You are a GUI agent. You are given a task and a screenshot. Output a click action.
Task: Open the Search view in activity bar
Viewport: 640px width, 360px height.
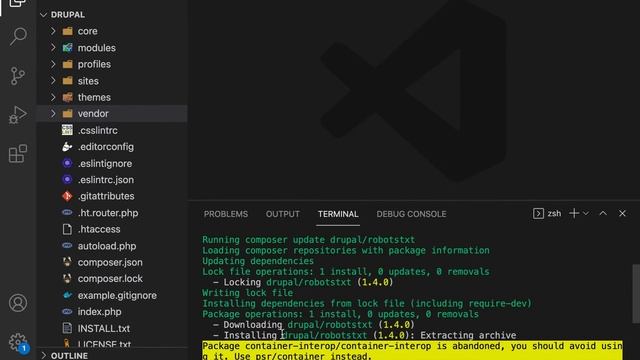[18, 36]
